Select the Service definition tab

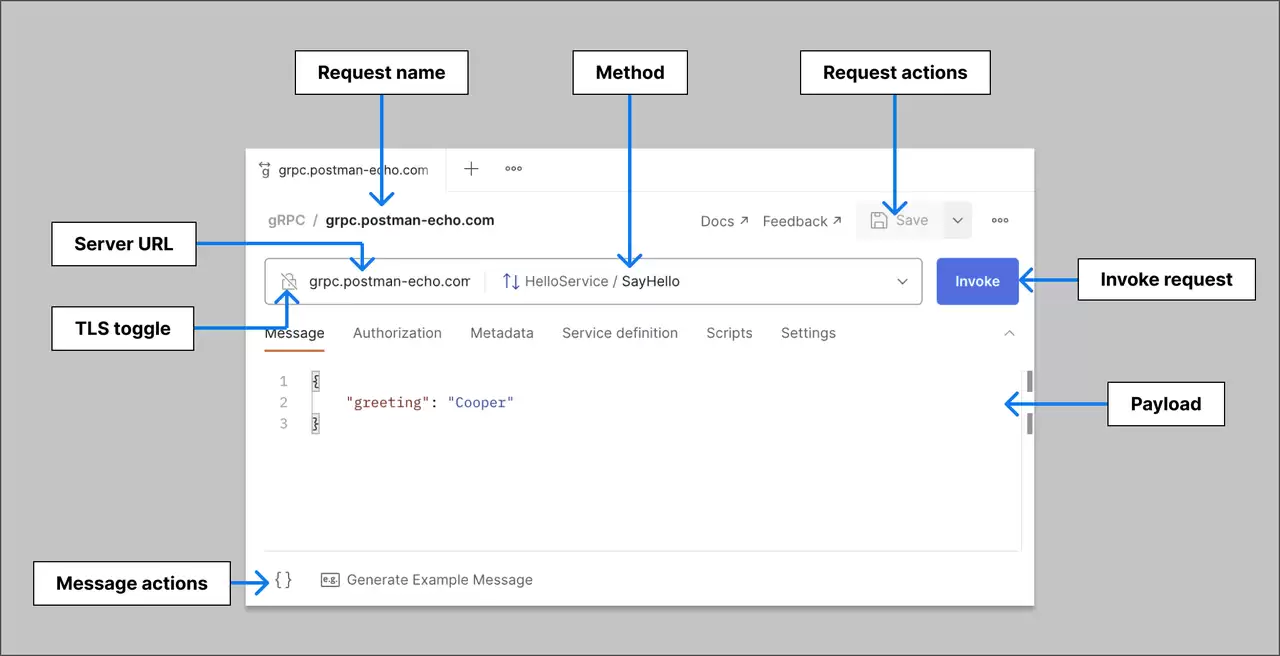coord(620,333)
